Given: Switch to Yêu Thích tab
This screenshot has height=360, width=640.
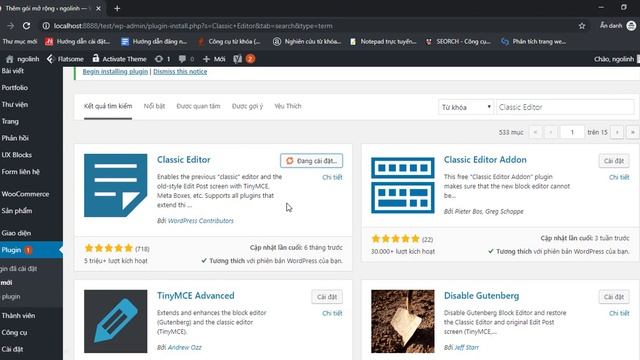Looking at the screenshot, I should tap(288, 106).
